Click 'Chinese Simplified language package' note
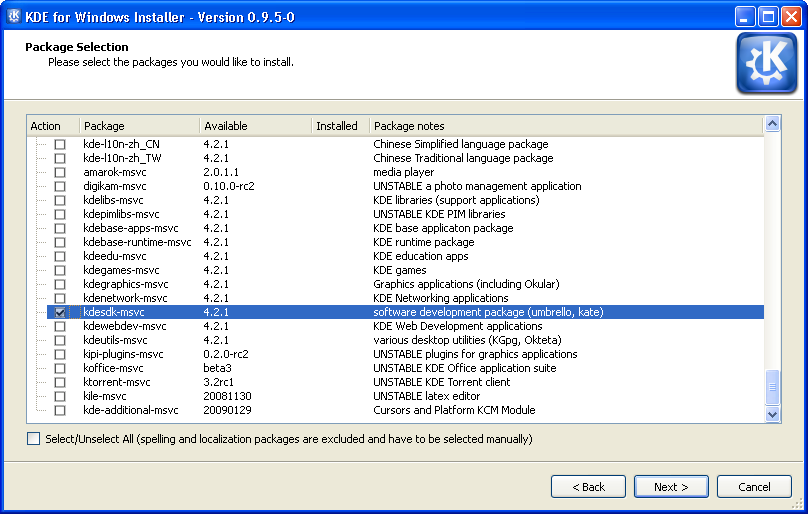 461,144
